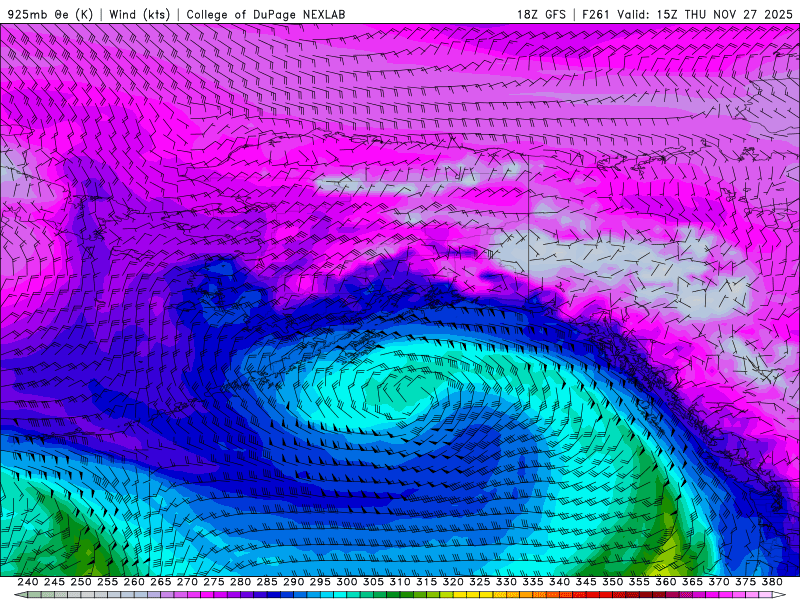Click the 355 colorbar tick label
This screenshot has width=800, height=600.
639,582
